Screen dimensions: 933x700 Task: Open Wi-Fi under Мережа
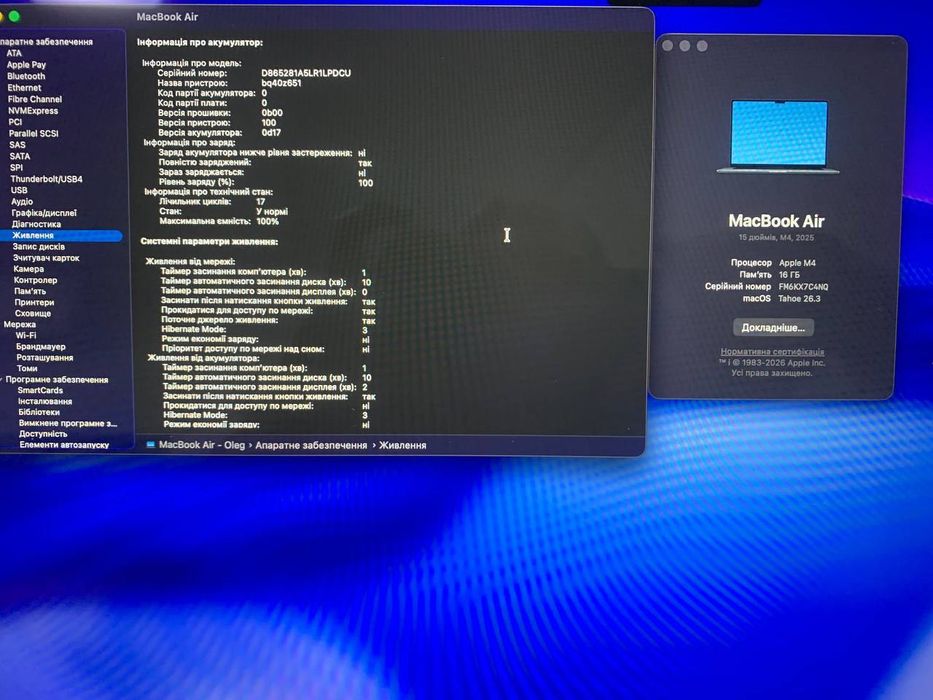pyautogui.click(x=26, y=335)
